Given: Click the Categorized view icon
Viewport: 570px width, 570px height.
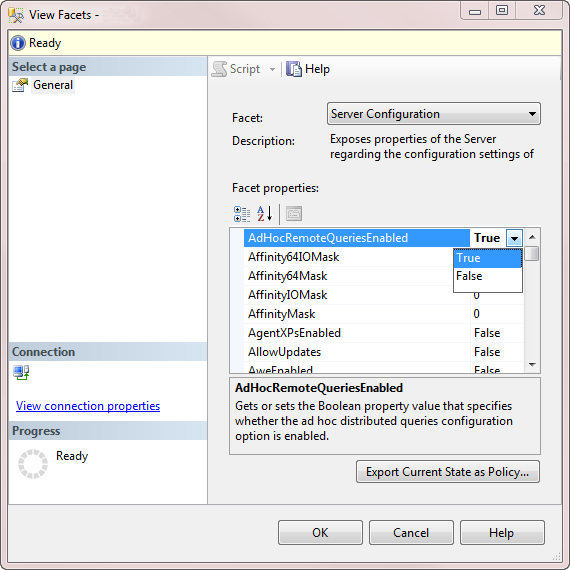Looking at the screenshot, I should click(x=242, y=214).
